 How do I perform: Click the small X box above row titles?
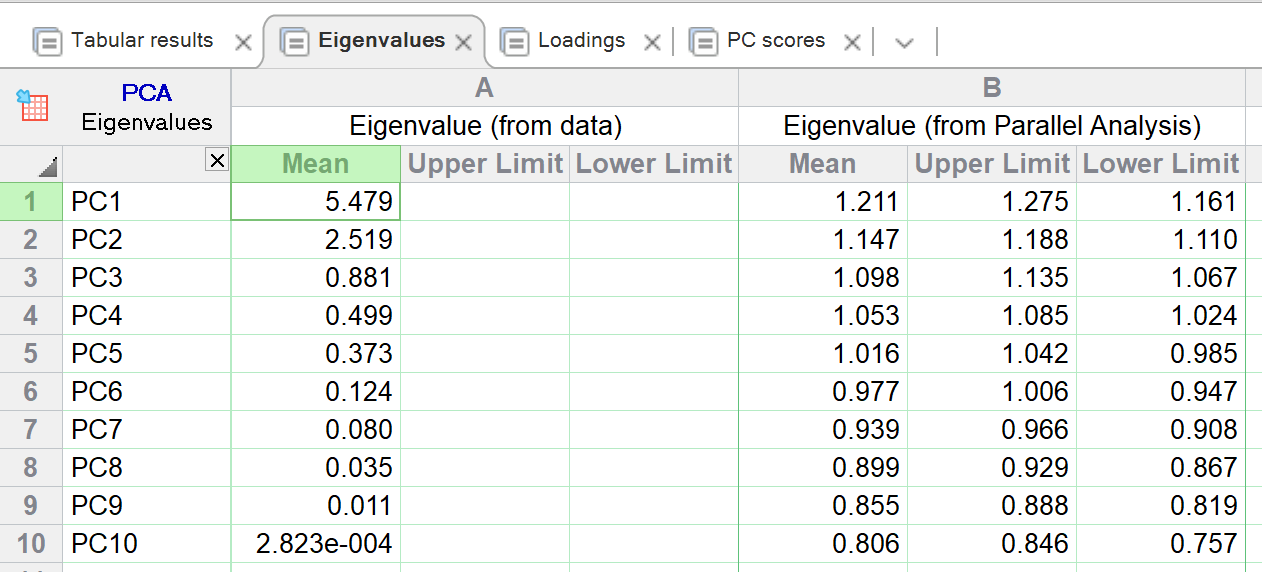pyautogui.click(x=217, y=160)
